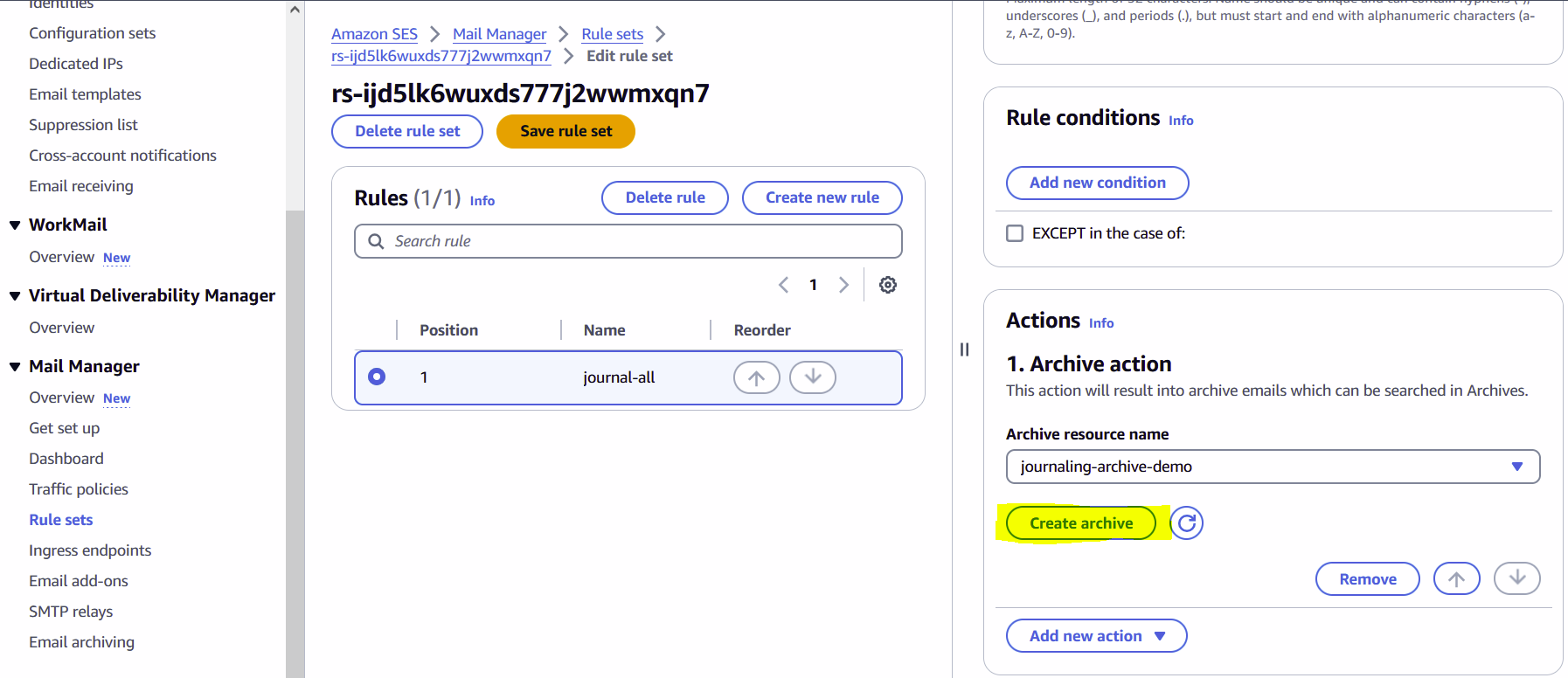
Task: Open Info link next to Actions
Action: tap(1101, 323)
